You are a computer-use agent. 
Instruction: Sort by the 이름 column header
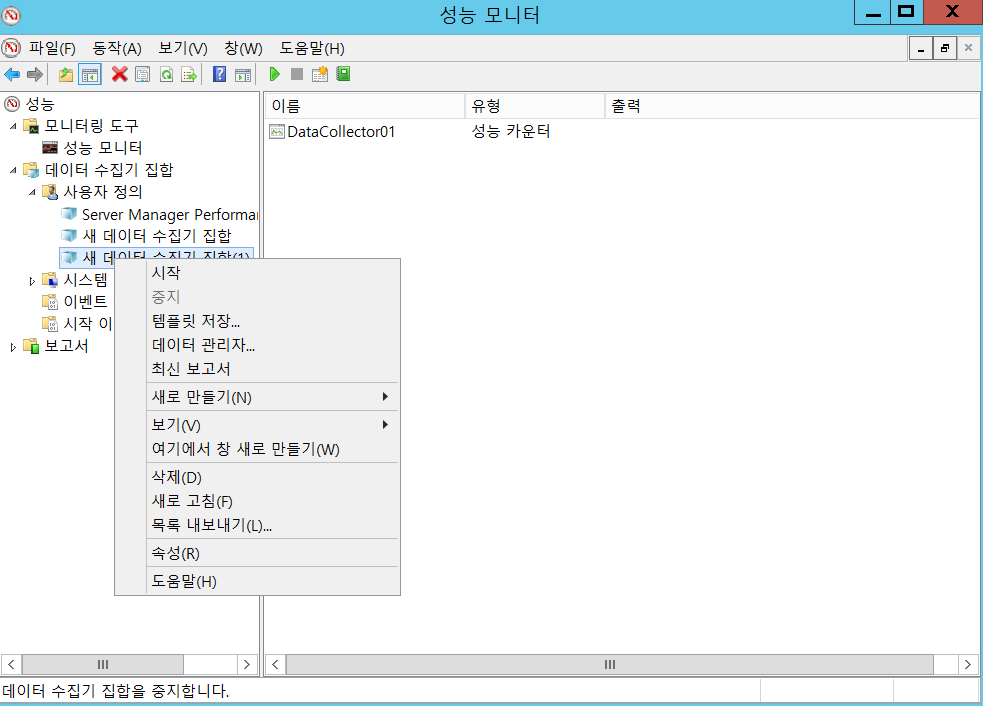pyautogui.click(x=365, y=106)
